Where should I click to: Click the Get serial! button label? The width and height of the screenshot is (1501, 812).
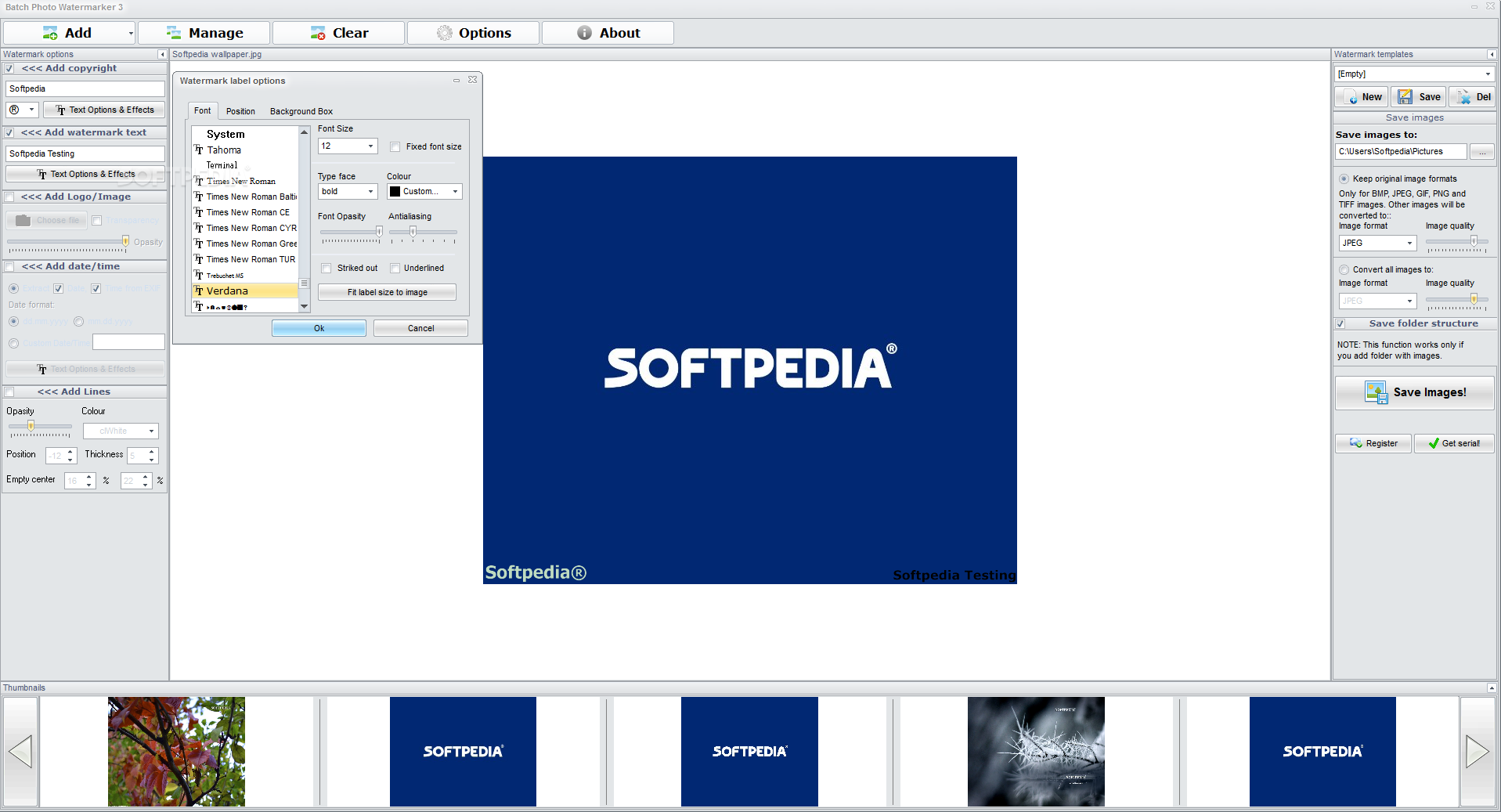[x=1461, y=444]
